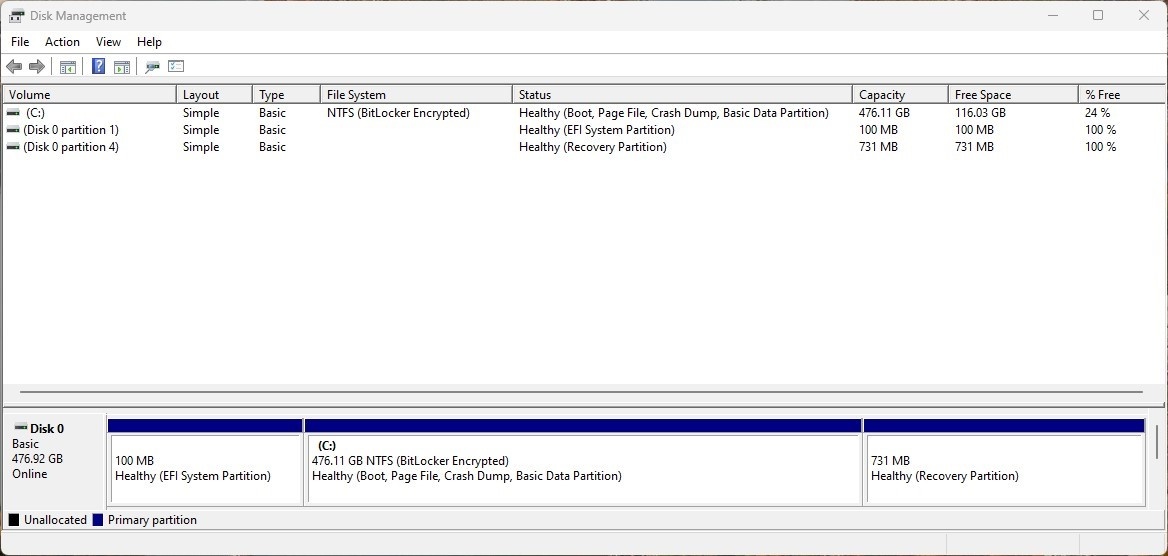Click the 'Healthy (Recovery Partition)' status cell in list
The height and width of the screenshot is (556, 1168).
(x=593, y=147)
